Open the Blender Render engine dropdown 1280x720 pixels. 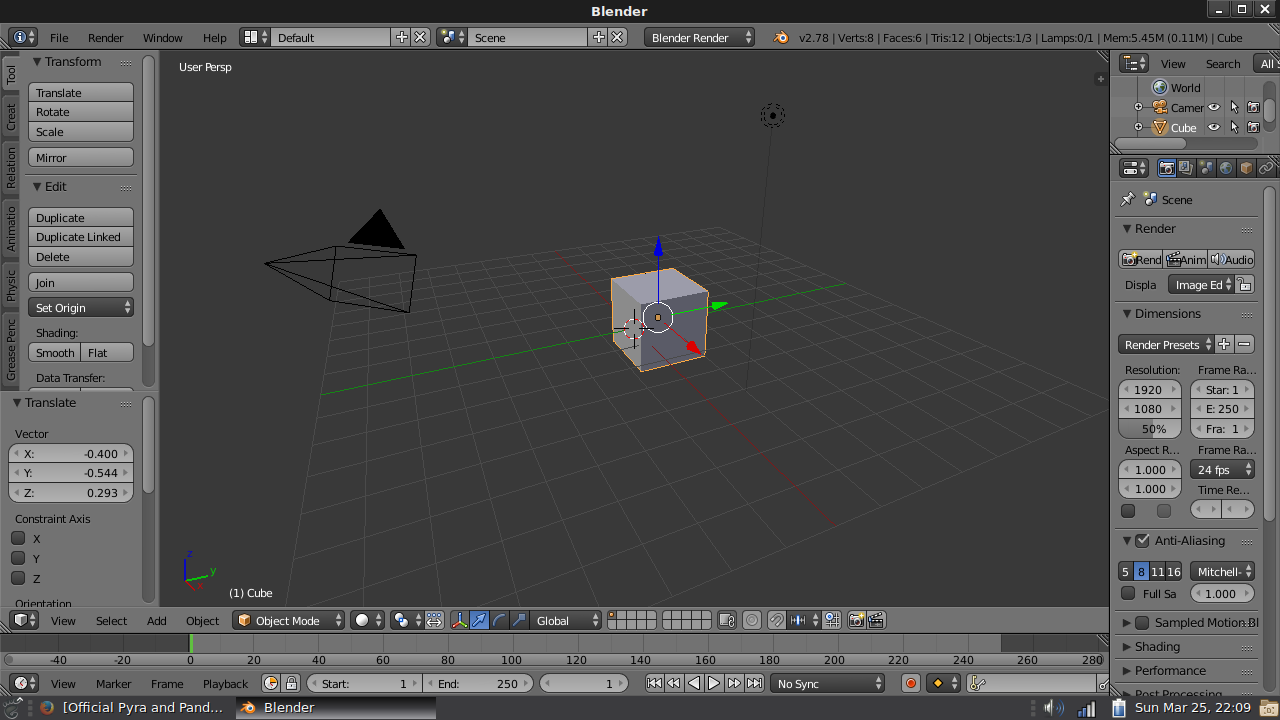pos(700,37)
